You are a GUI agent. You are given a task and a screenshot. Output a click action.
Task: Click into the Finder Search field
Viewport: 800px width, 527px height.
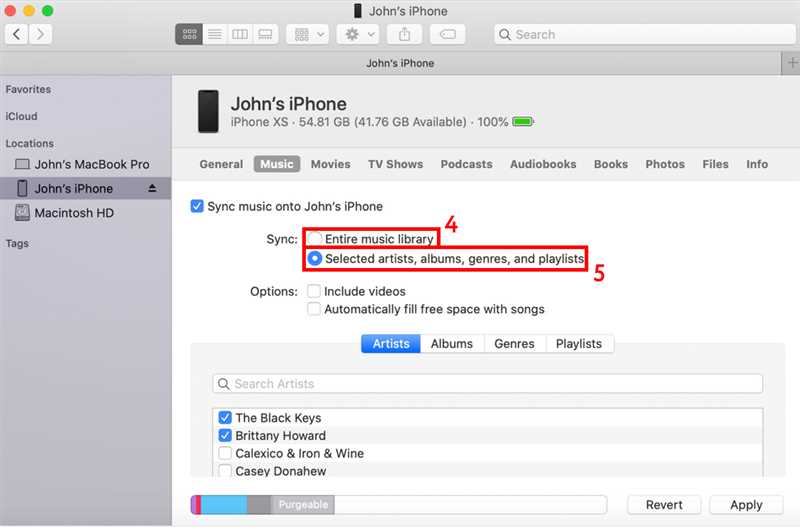(x=645, y=34)
